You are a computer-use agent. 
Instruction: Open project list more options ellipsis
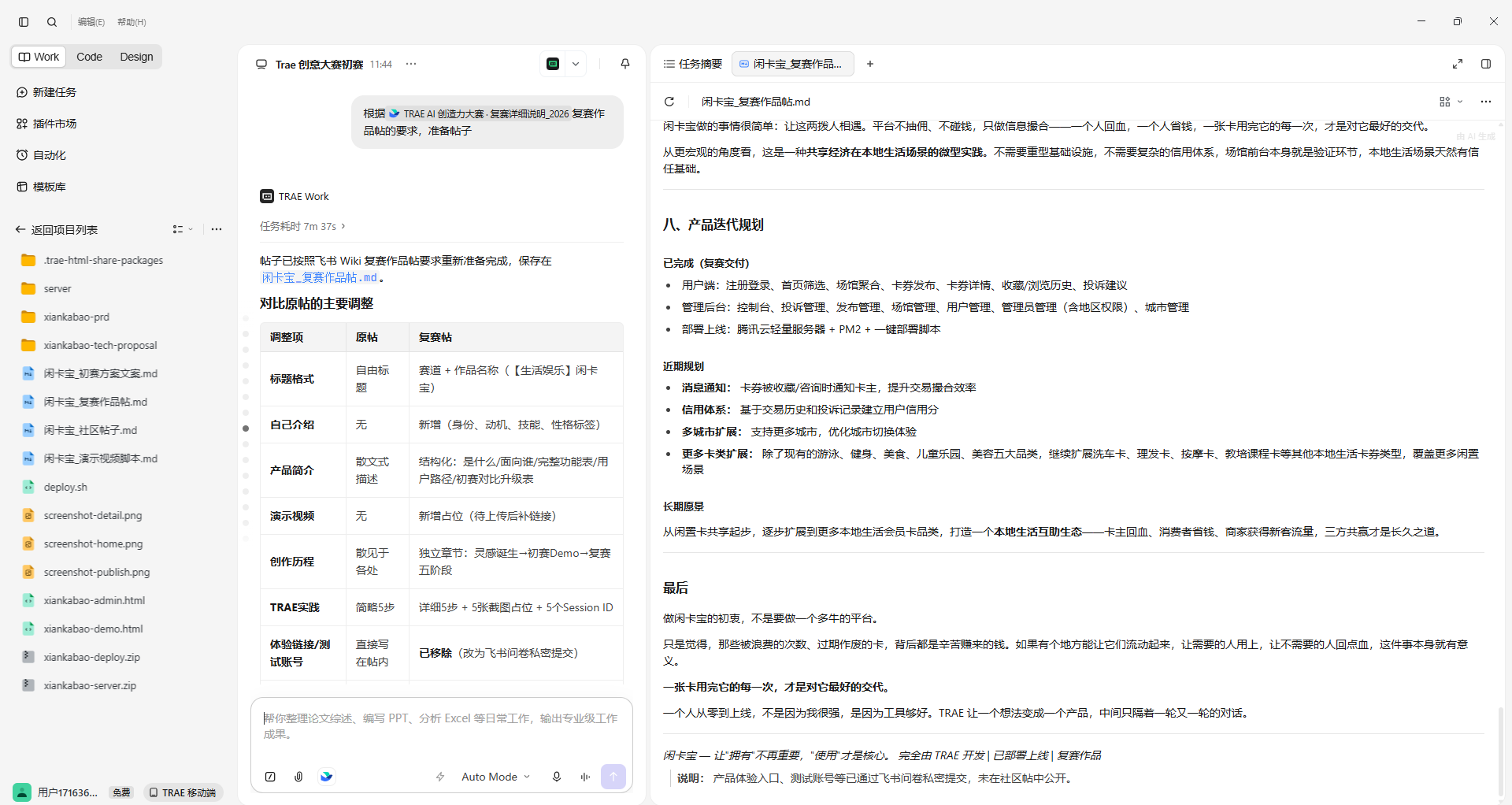coord(217,229)
